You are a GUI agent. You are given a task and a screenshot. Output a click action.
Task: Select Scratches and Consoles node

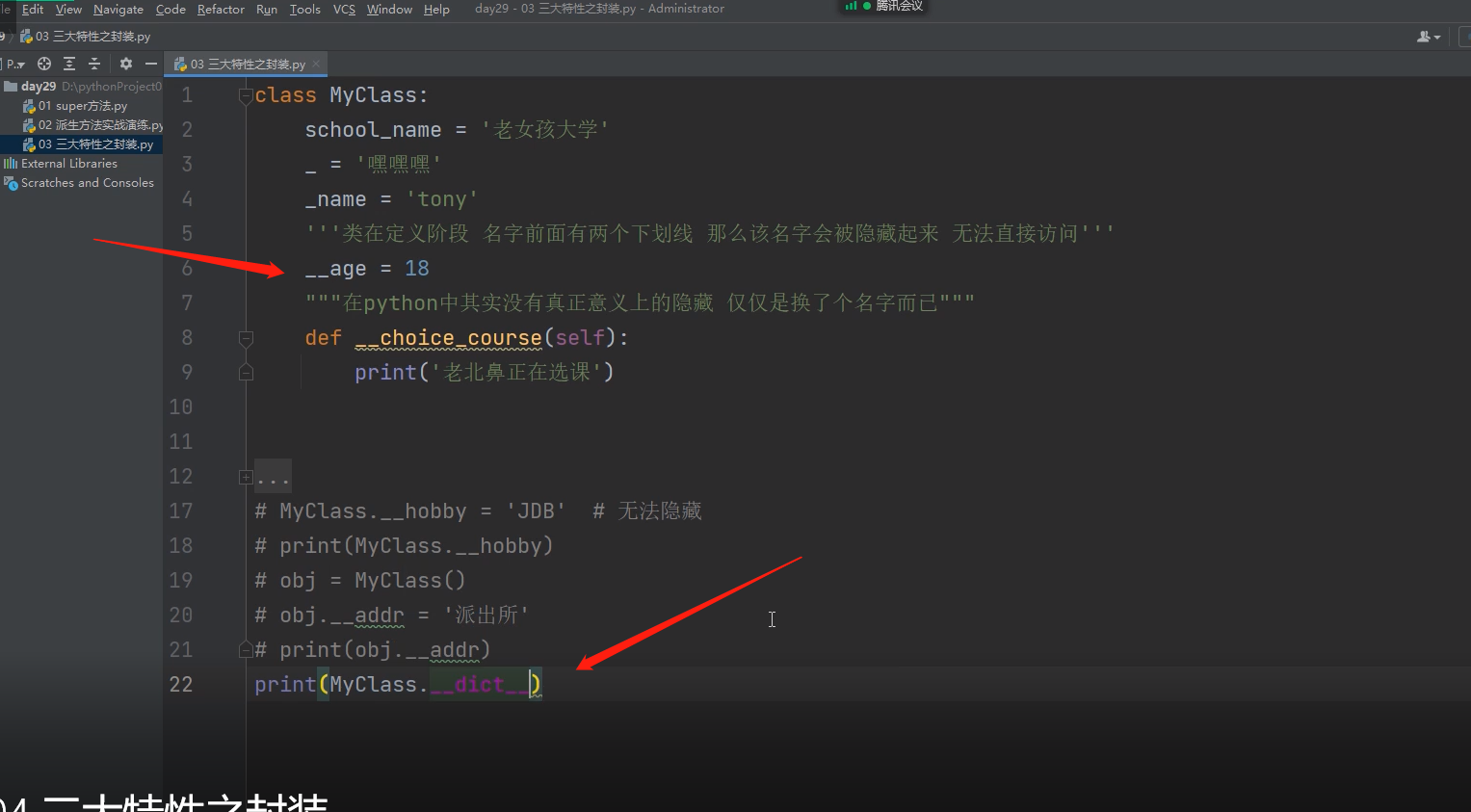point(88,183)
